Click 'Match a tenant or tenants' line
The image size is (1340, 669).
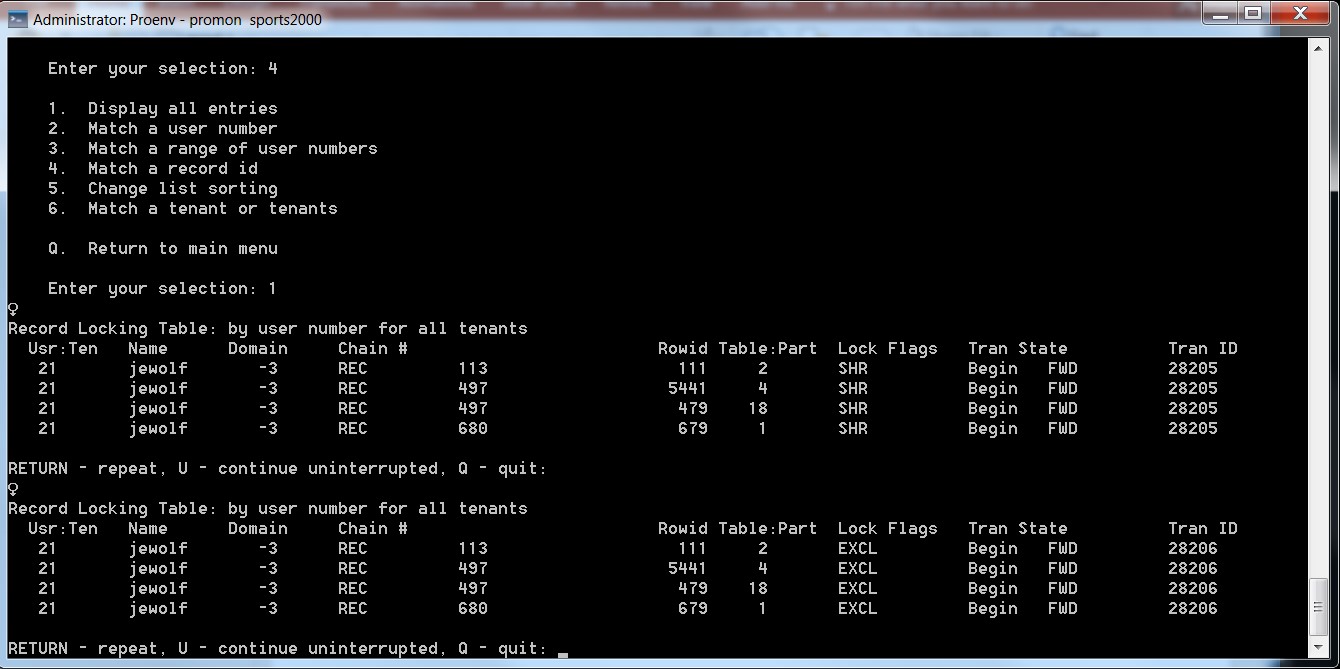coord(193,208)
